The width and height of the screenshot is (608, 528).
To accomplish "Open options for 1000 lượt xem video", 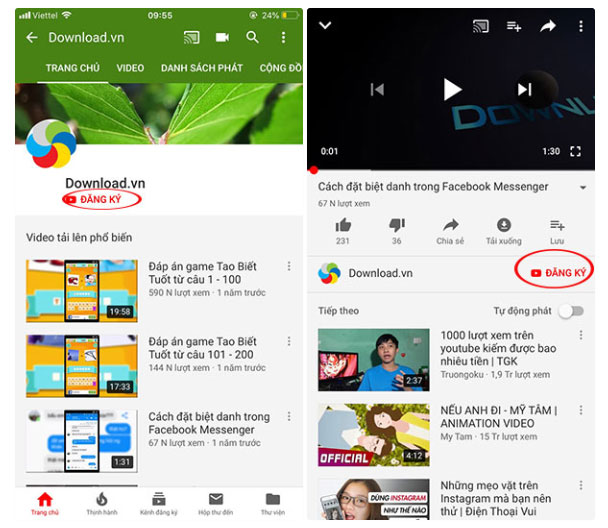I will tap(581, 335).
